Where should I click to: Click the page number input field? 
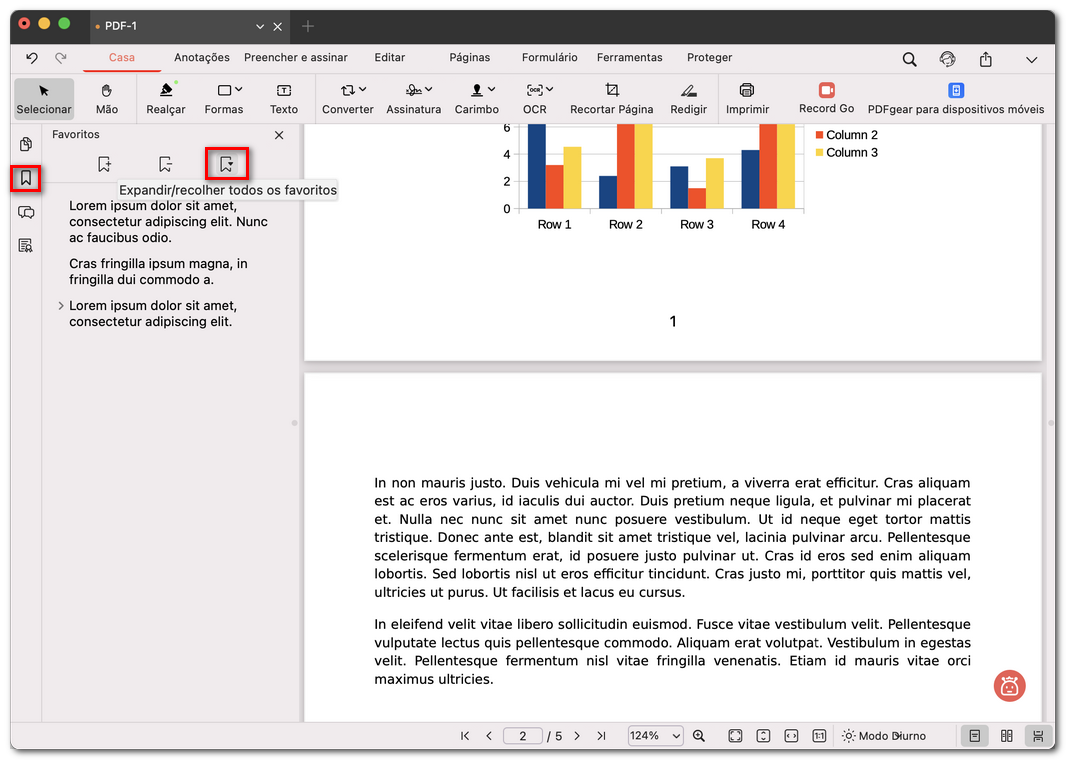(522, 735)
